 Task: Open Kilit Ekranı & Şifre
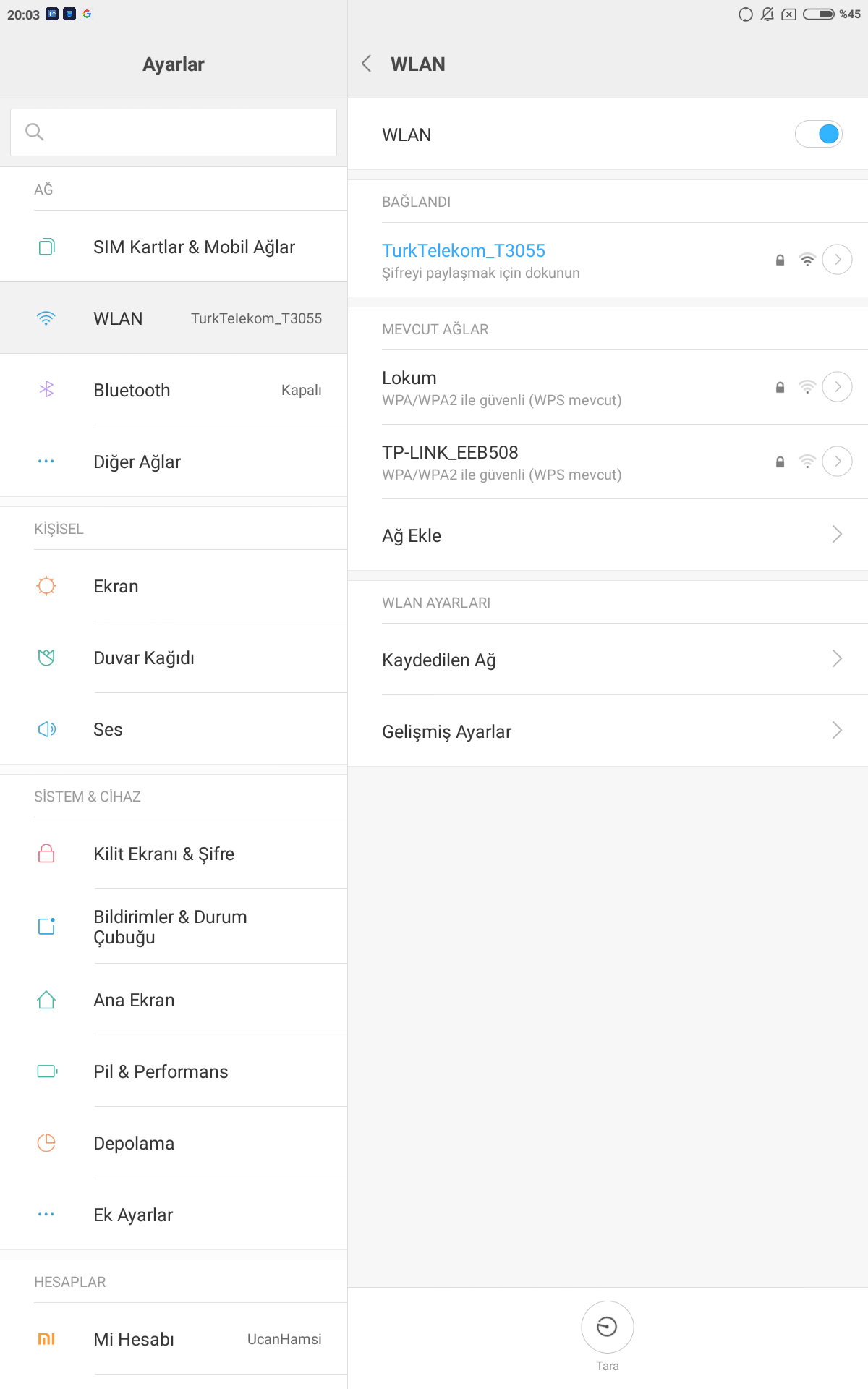(174, 854)
